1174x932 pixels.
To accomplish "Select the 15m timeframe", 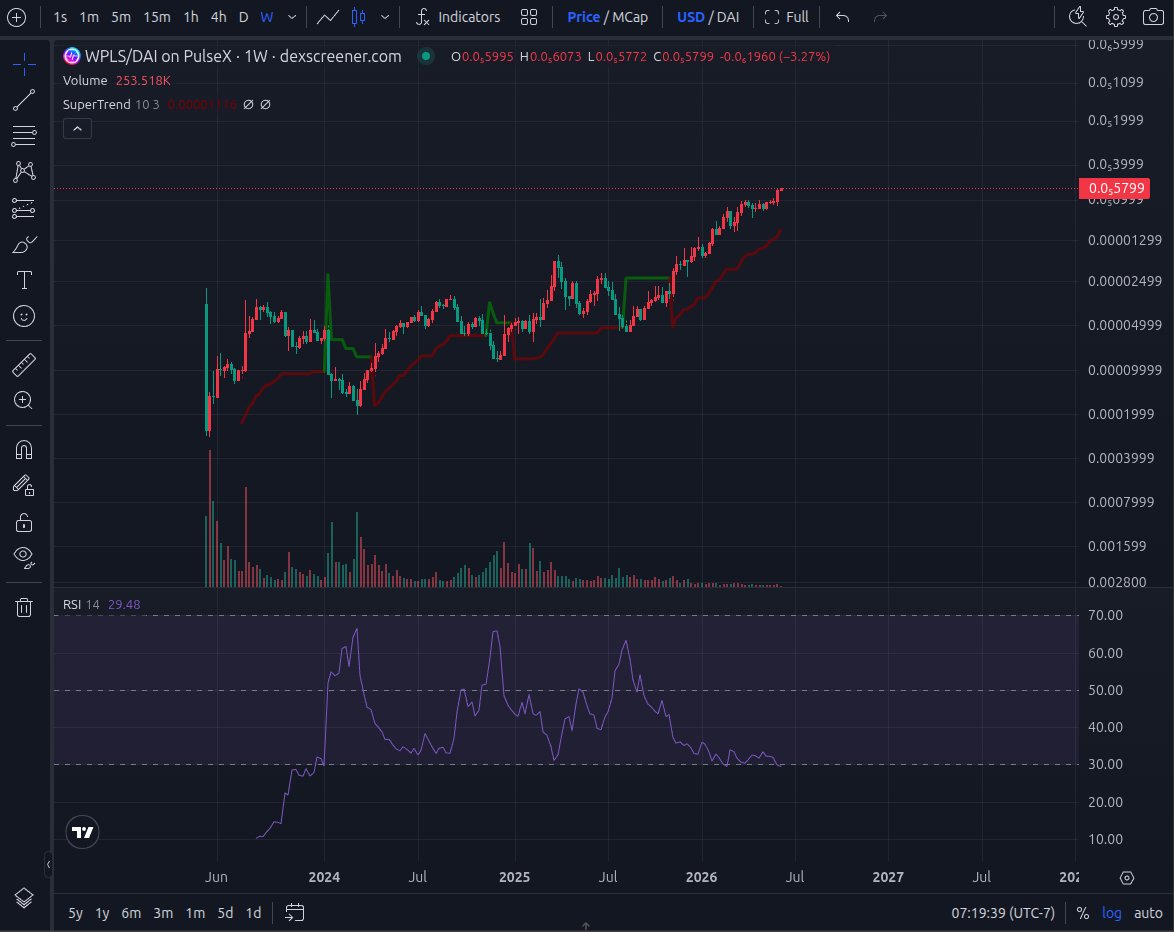I will [156, 16].
